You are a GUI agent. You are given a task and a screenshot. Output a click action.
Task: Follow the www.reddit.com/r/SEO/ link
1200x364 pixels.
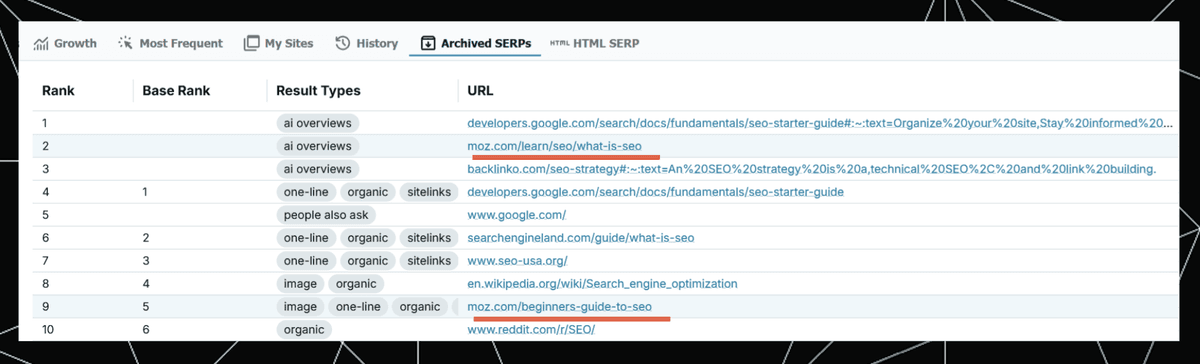point(531,330)
